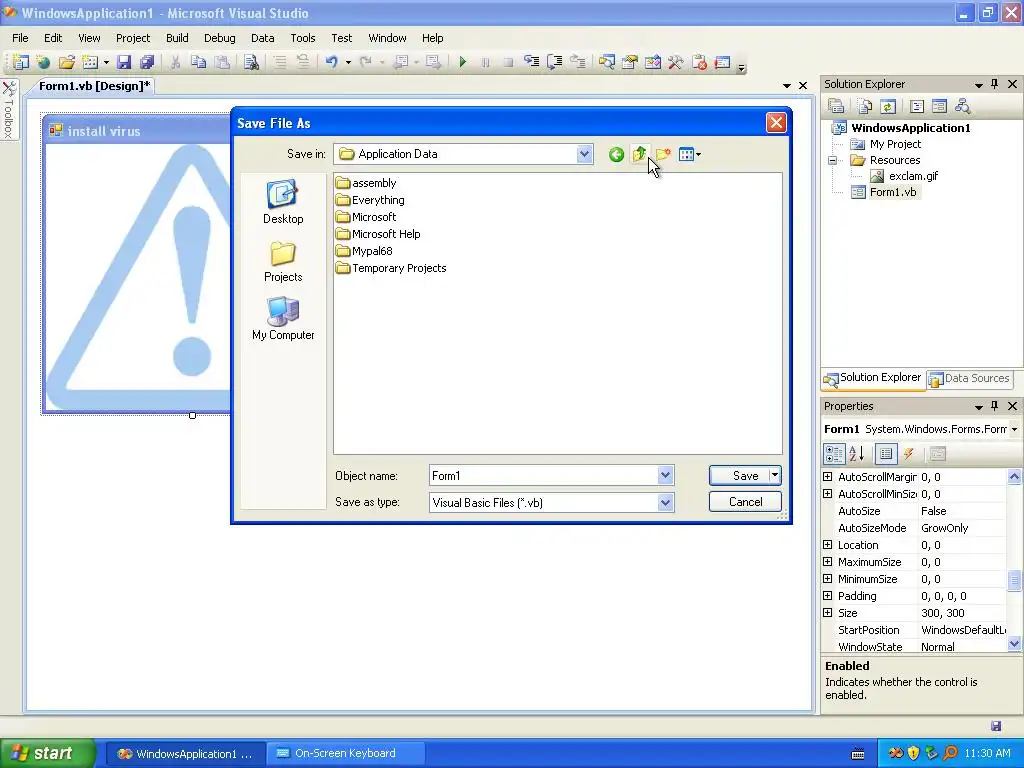Click the Undo arrow toolbar icon
Viewport: 1024px width, 768px height.
[x=332, y=62]
